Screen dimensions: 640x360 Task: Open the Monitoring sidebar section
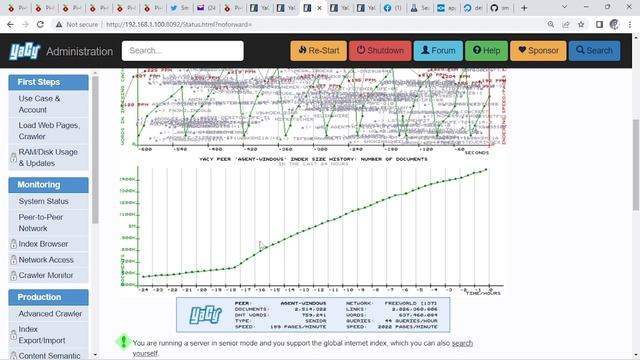click(48, 185)
